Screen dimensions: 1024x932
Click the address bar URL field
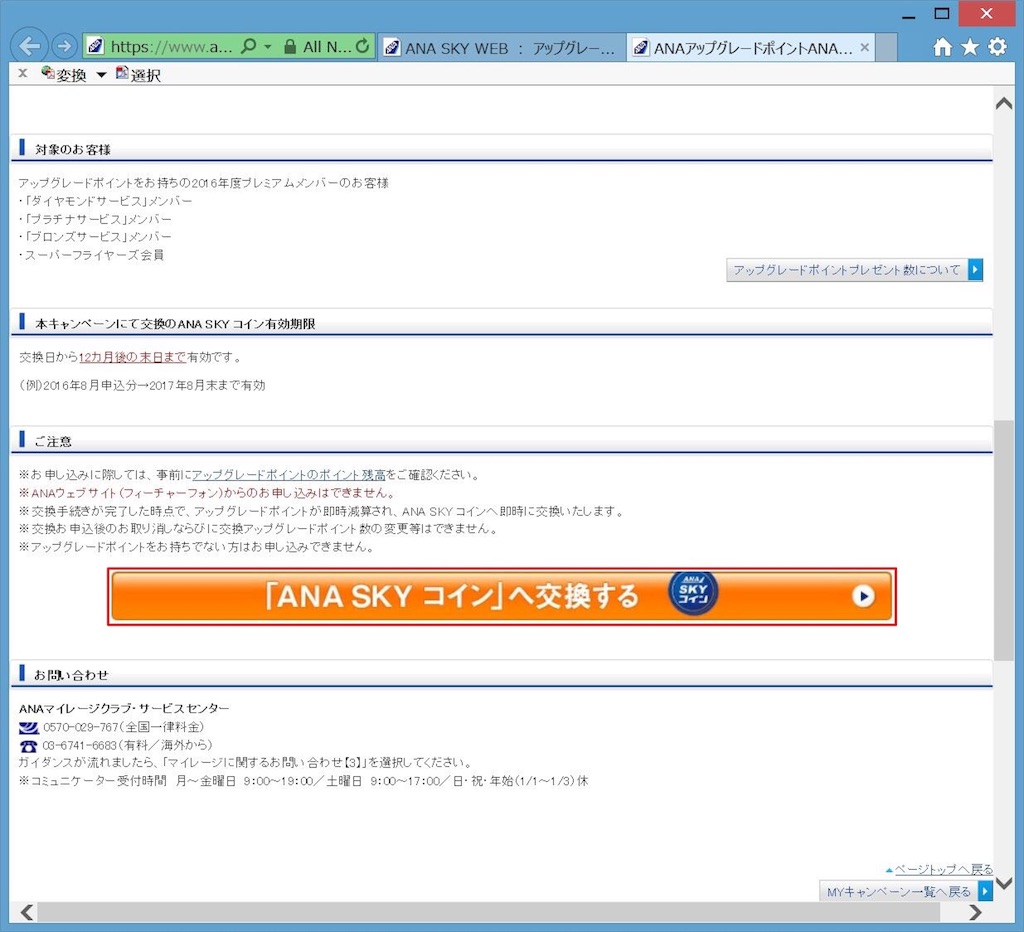pos(171,46)
